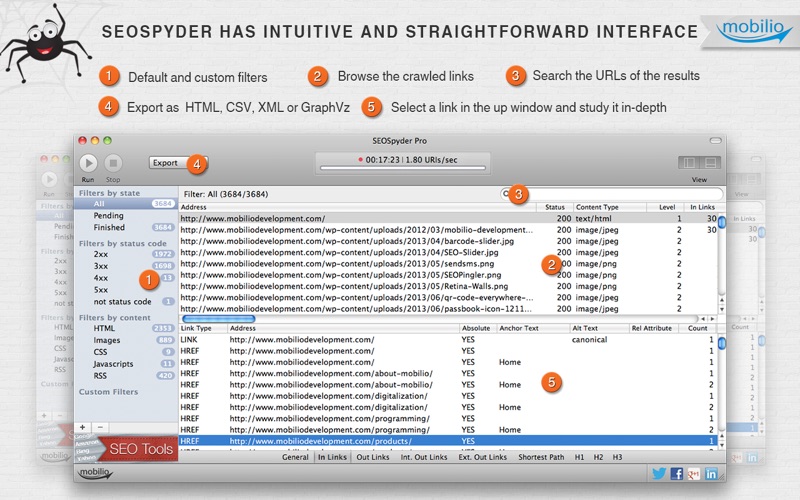Open the H2 tab
This screenshot has height=500, width=800.
coord(598,457)
